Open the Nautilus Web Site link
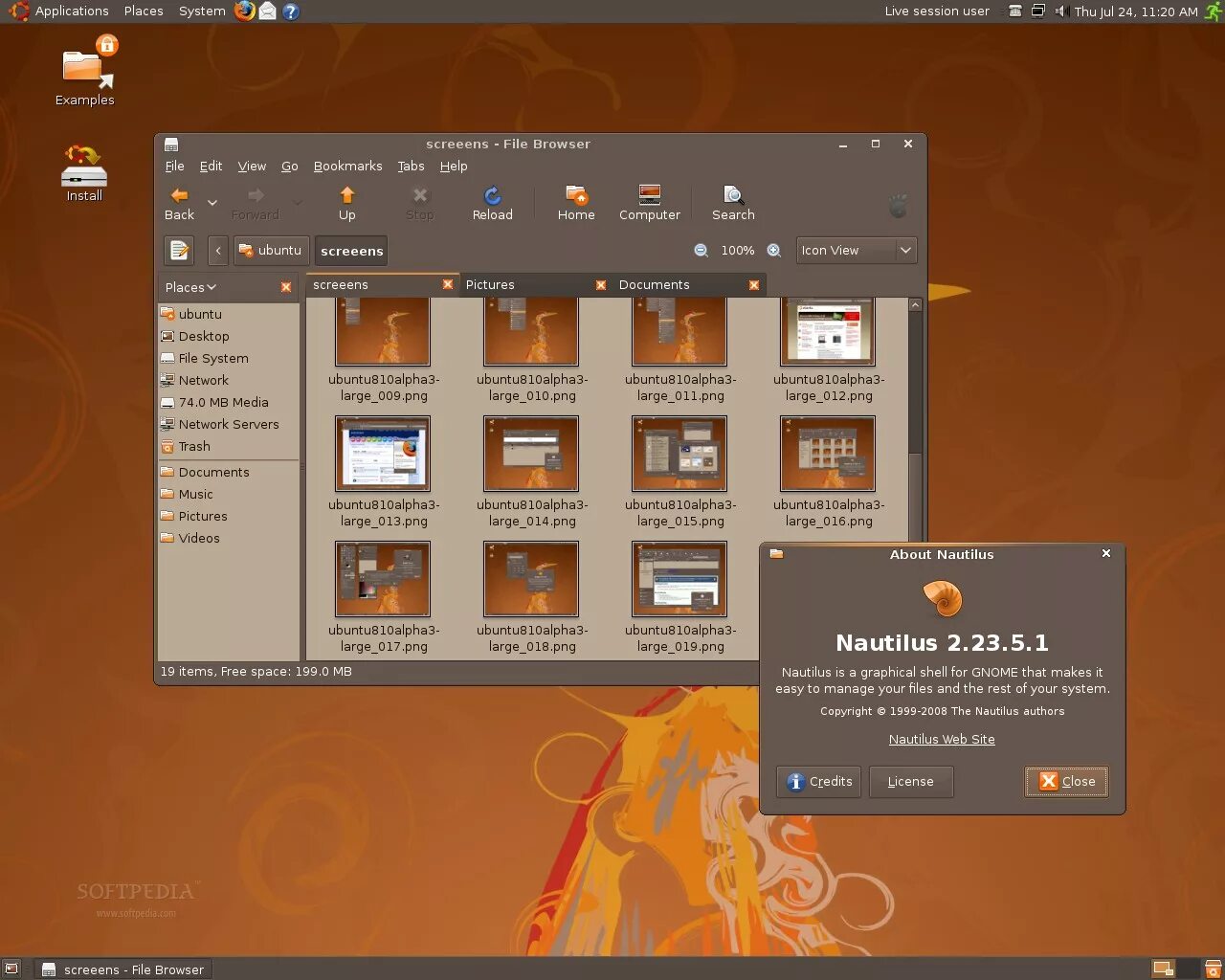Viewport: 1225px width, 980px height. 942,740
